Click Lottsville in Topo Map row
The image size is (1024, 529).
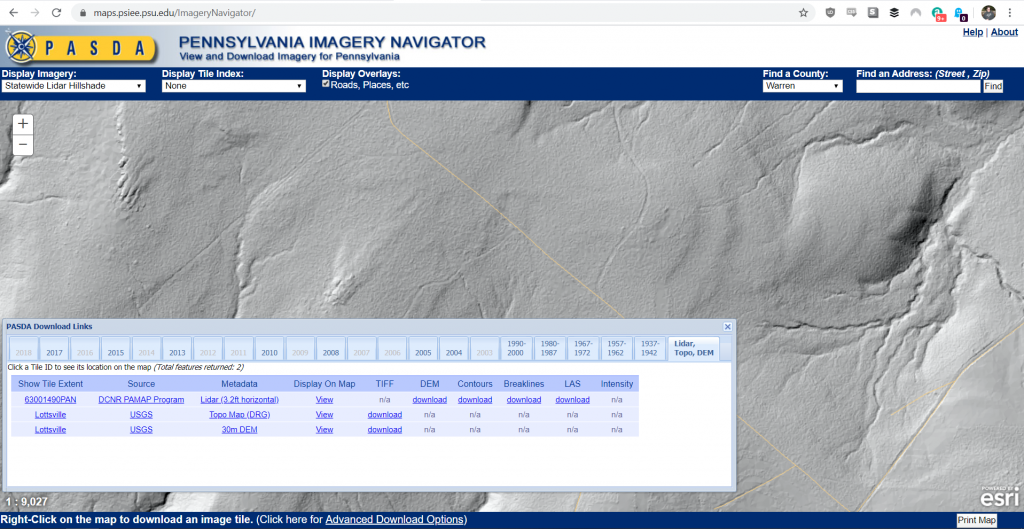[50, 415]
